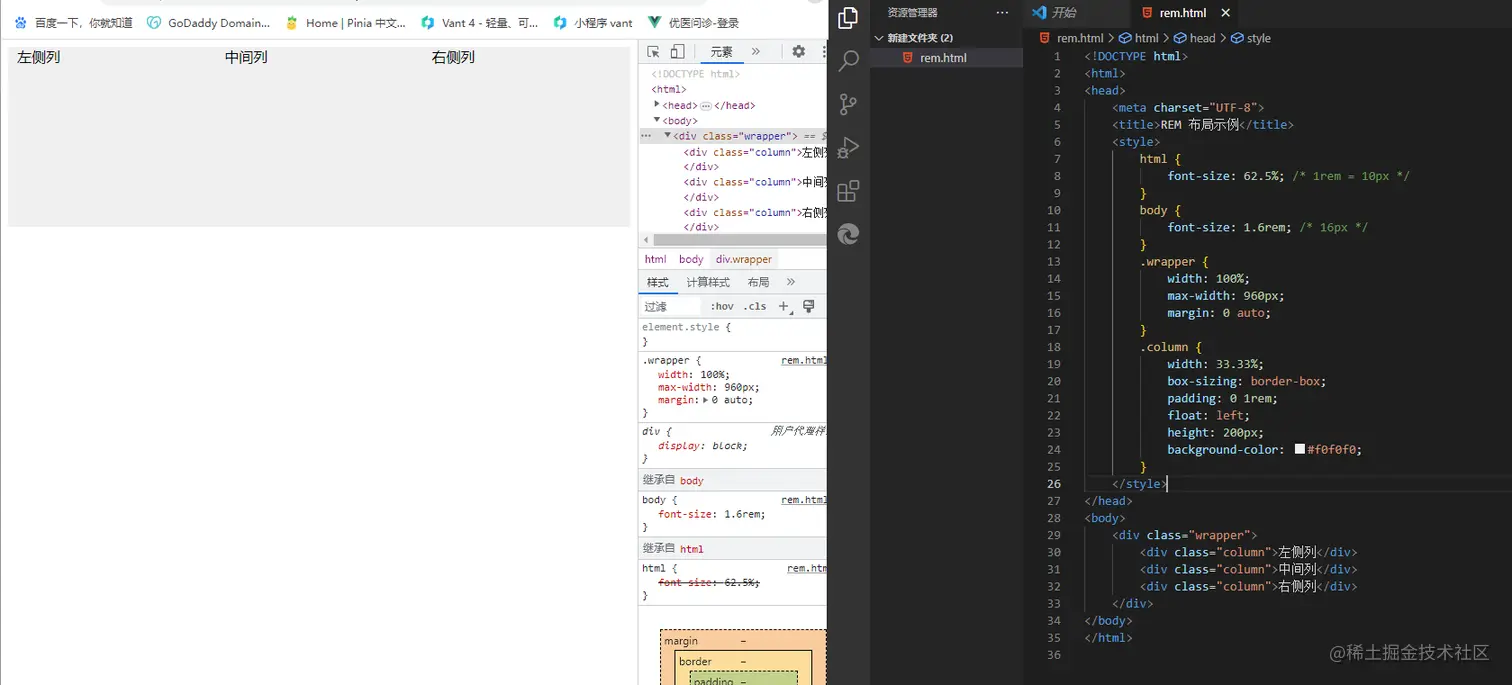This screenshot has width=1512, height=685.
Task: Collapse the body node in DOM tree
Action: [x=657, y=120]
